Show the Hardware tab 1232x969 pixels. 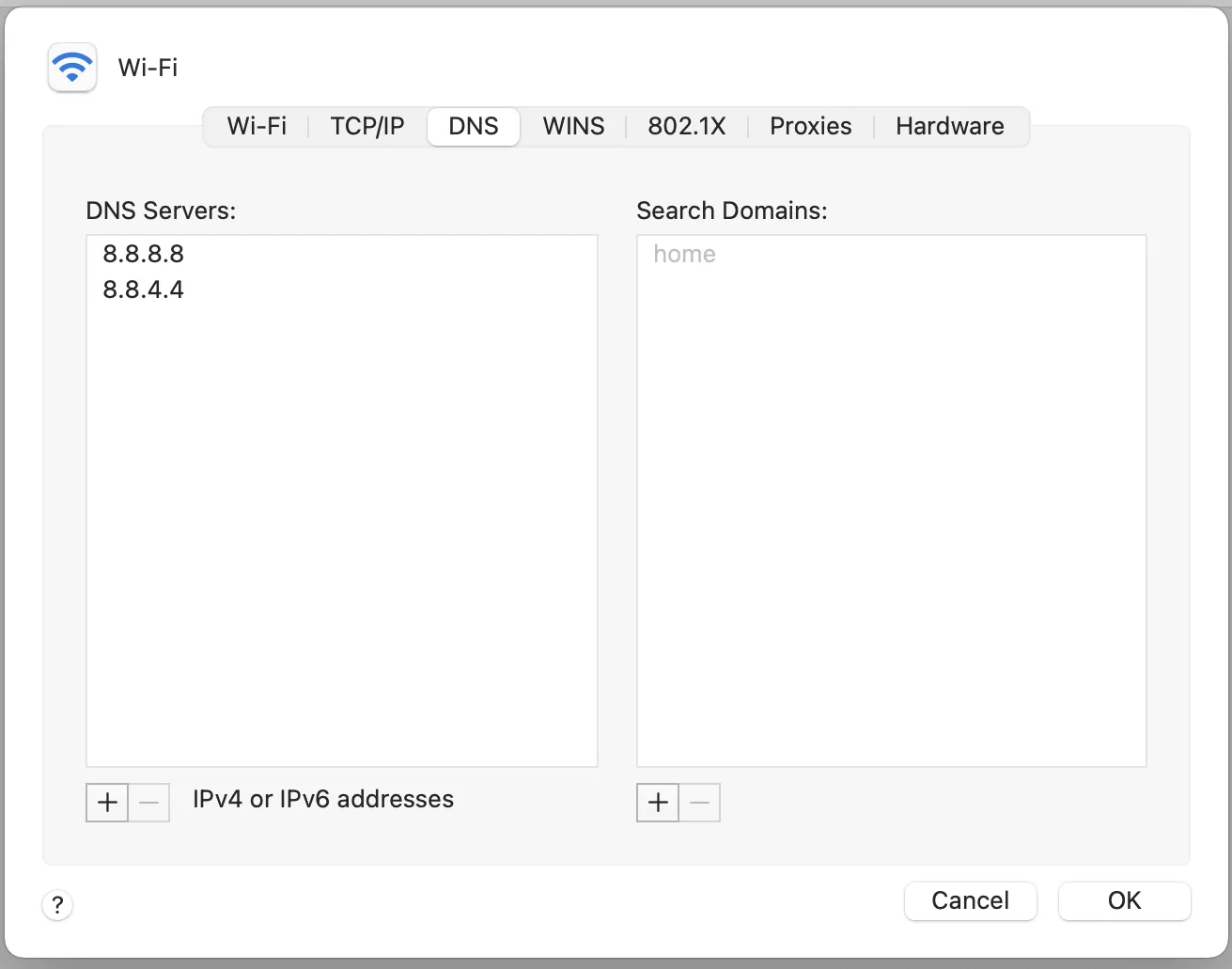950,127
